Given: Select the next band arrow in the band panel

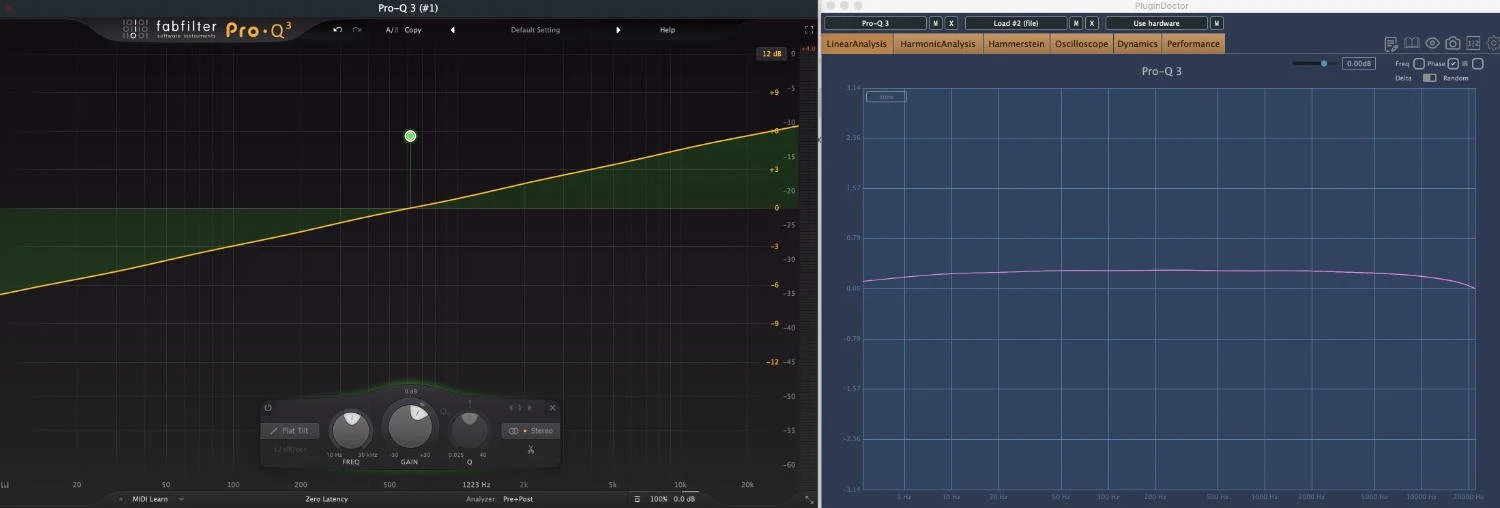Looking at the screenshot, I should pyautogui.click(x=530, y=408).
